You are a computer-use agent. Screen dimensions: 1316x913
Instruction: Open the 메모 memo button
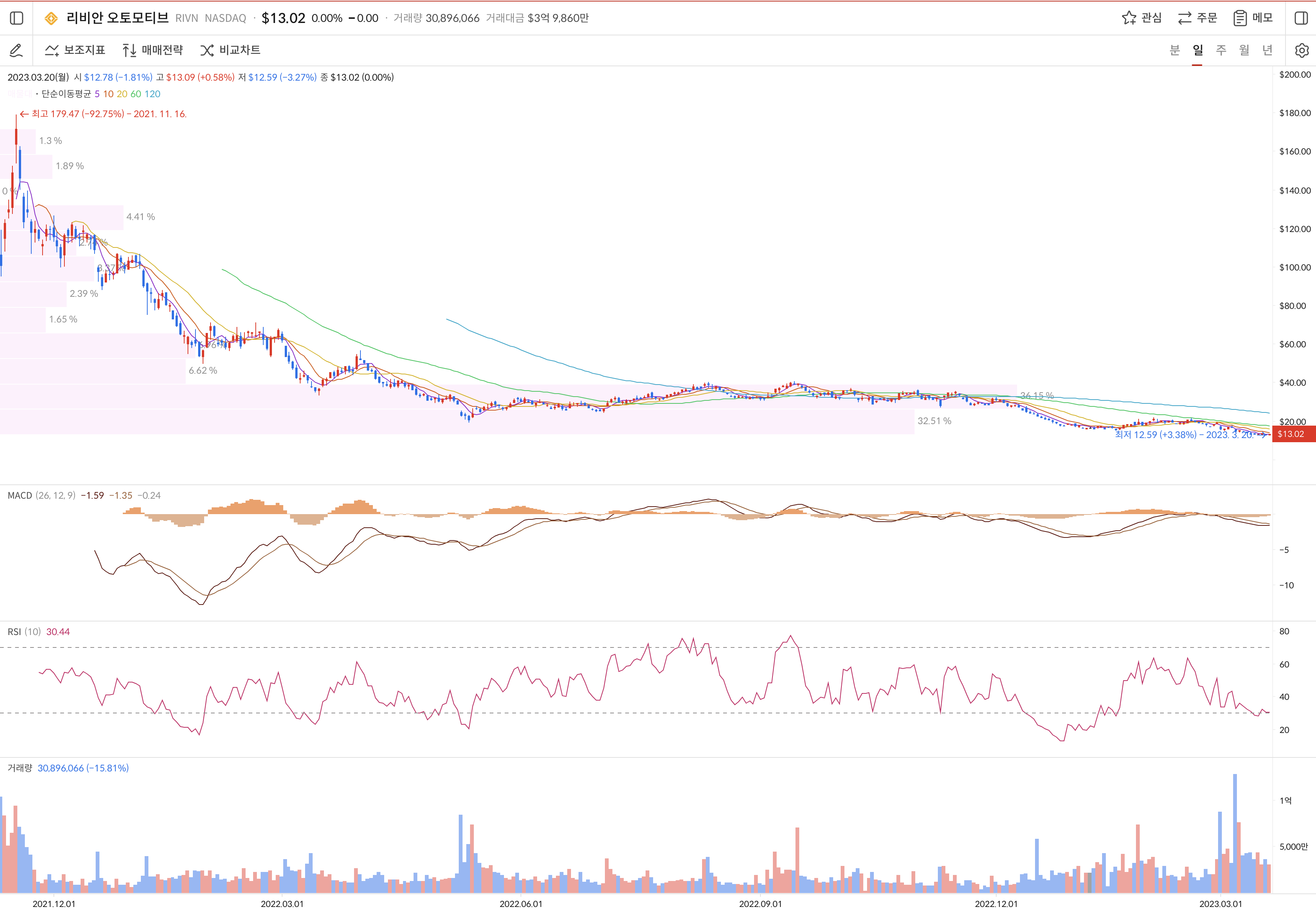coord(1252,18)
